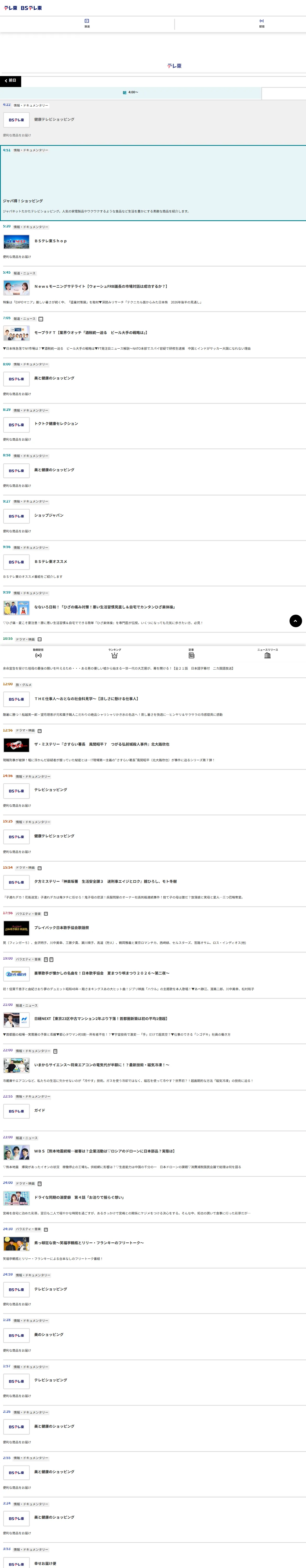Open THE仕事人 program title
This screenshot has width=306, height=1568.
(86, 699)
